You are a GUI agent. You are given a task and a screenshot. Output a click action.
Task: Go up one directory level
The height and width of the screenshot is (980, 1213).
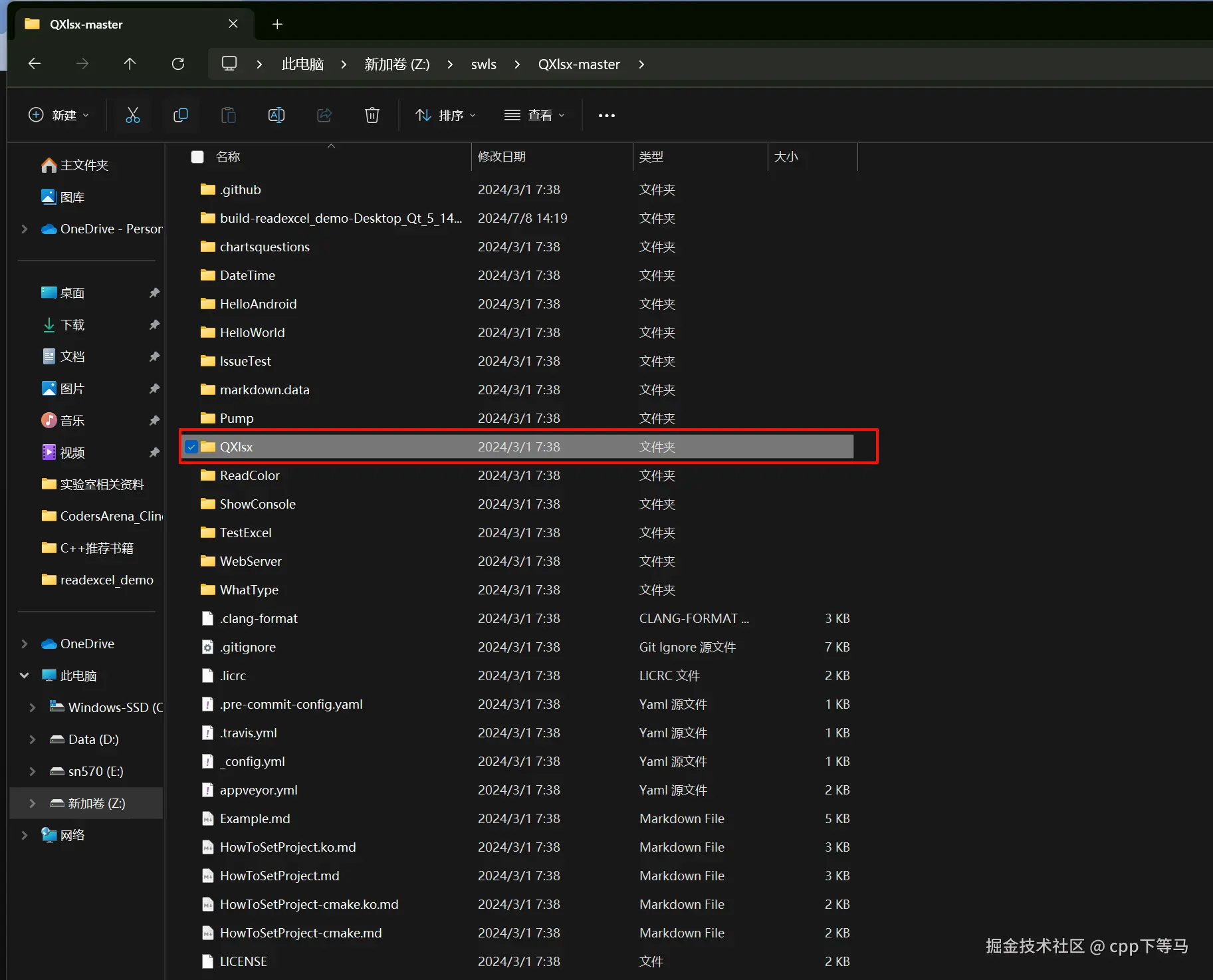click(130, 64)
